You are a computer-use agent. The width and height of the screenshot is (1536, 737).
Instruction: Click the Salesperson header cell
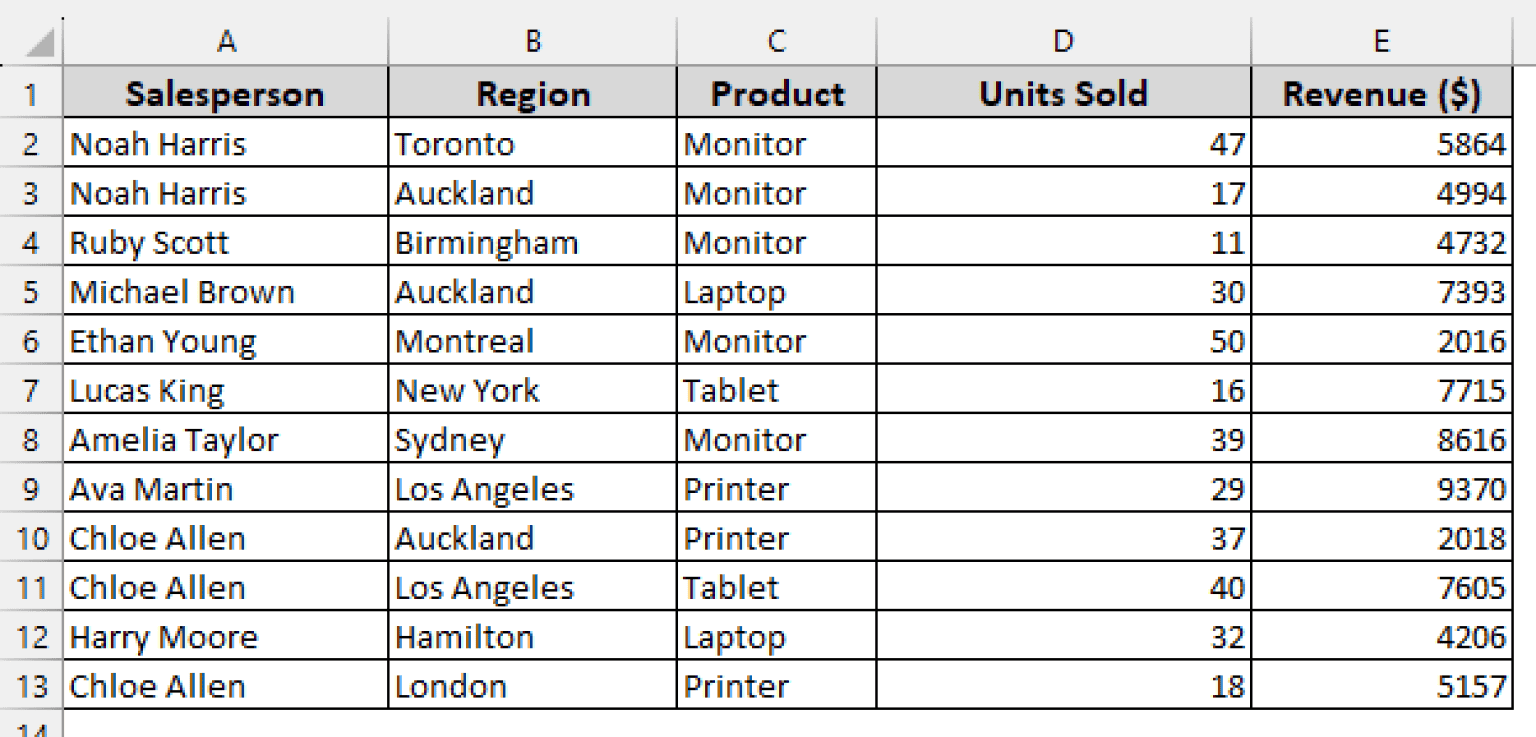point(226,93)
